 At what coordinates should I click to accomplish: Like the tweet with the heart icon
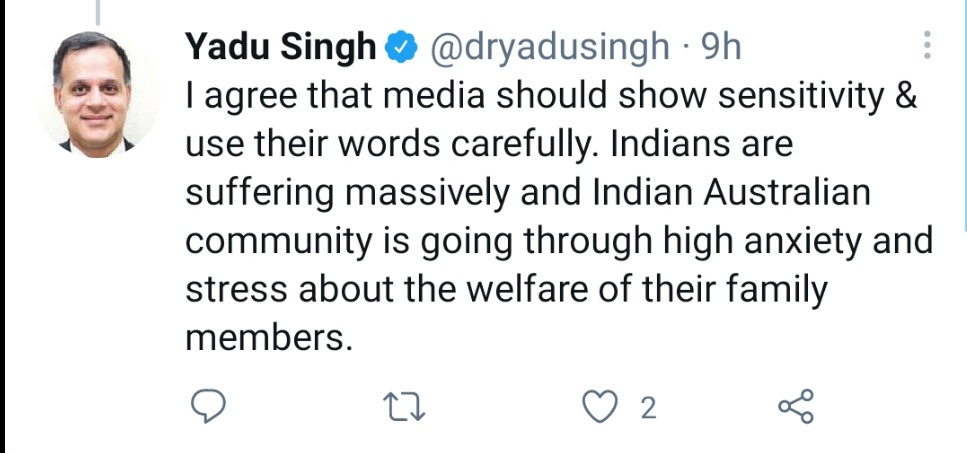click(598, 407)
